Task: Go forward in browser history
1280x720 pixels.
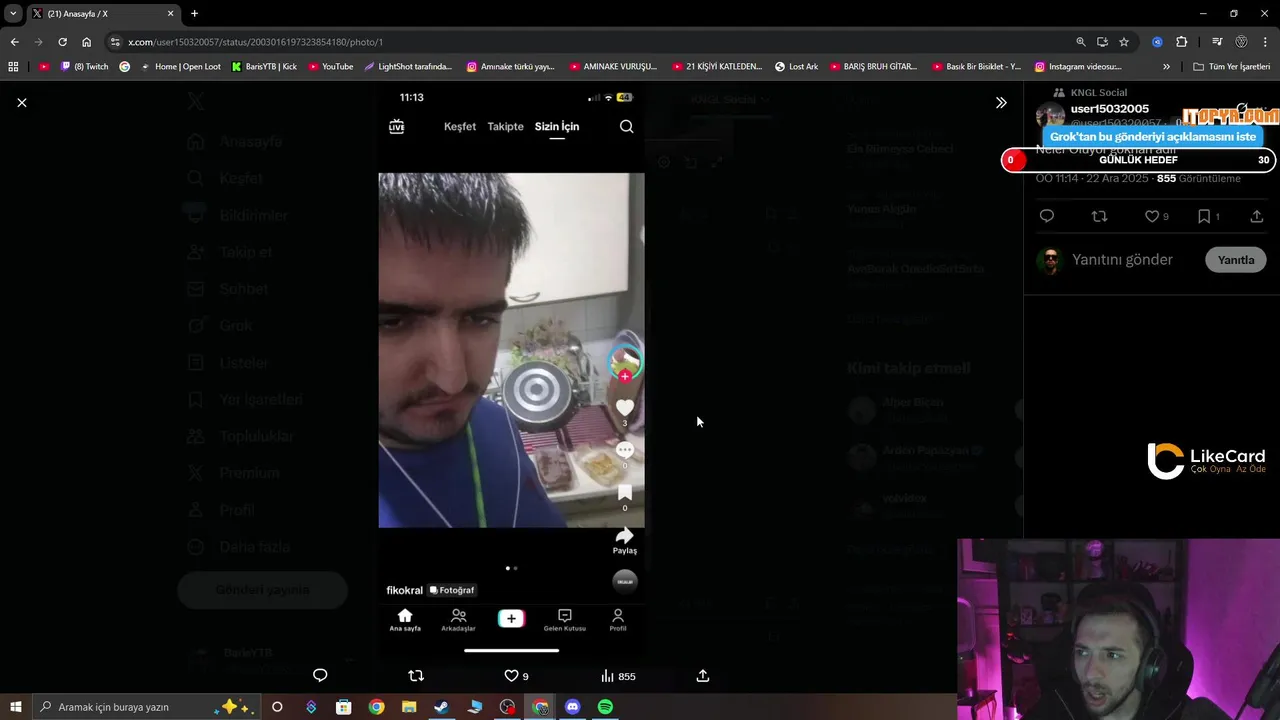Action: click(38, 42)
